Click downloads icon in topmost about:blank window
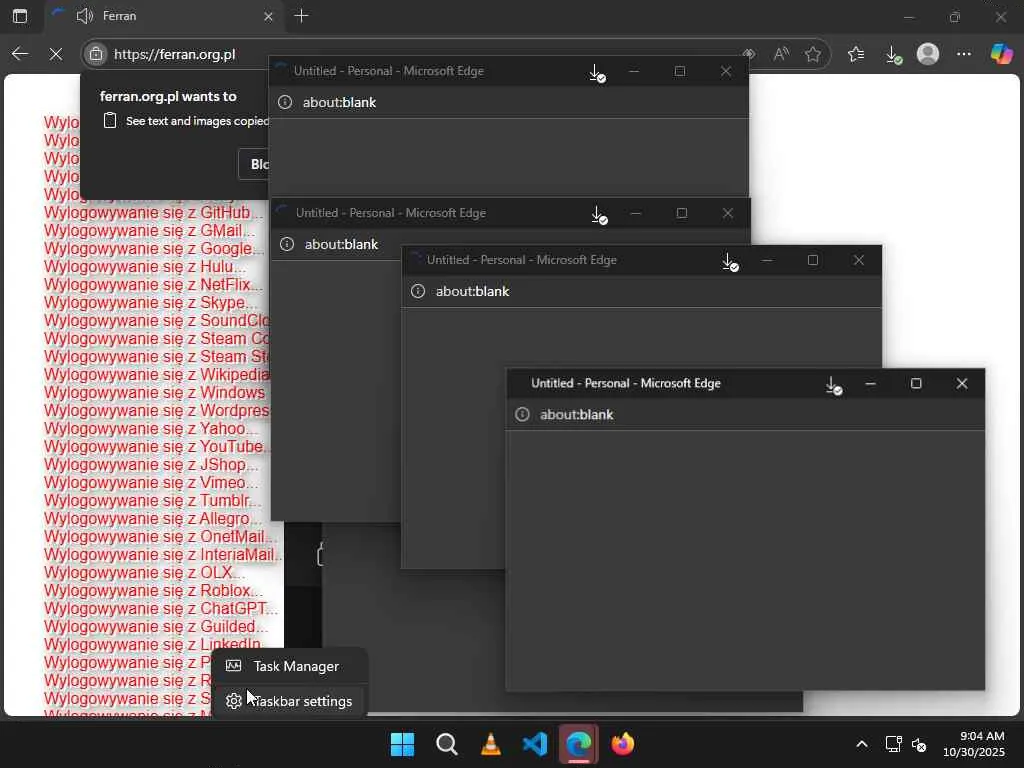This screenshot has width=1024, height=768. pos(597,73)
